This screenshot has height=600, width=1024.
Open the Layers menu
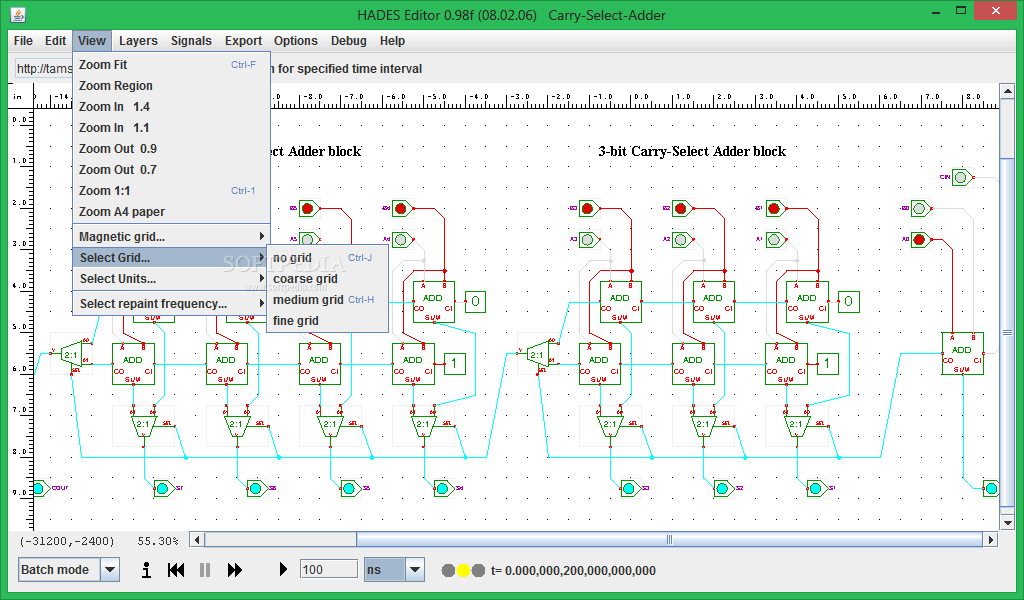[138, 40]
